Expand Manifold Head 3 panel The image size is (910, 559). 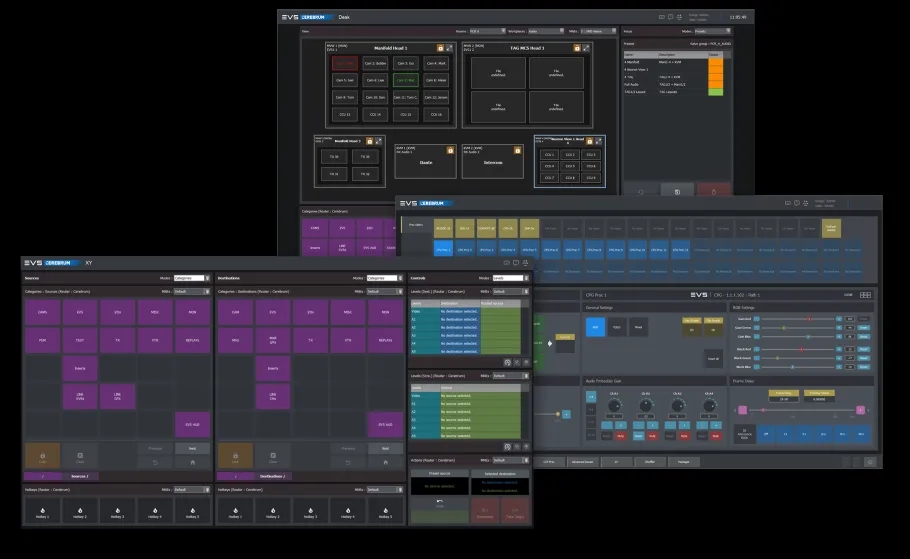pyautogui.click(x=378, y=141)
